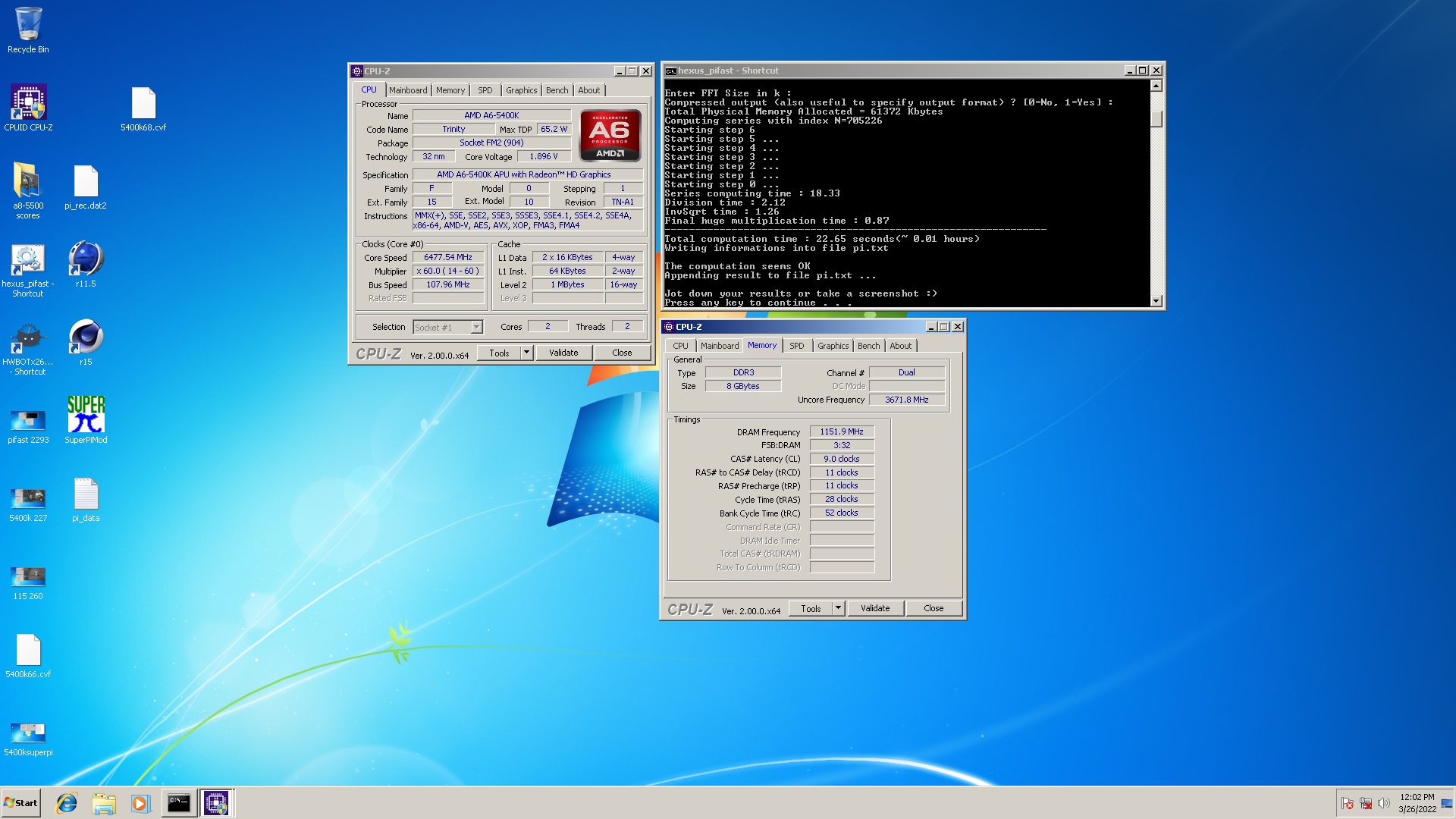Click the CAS# Latency 9.0 clocks value
Image resolution: width=1456 pixels, height=819 pixels.
coord(842,459)
